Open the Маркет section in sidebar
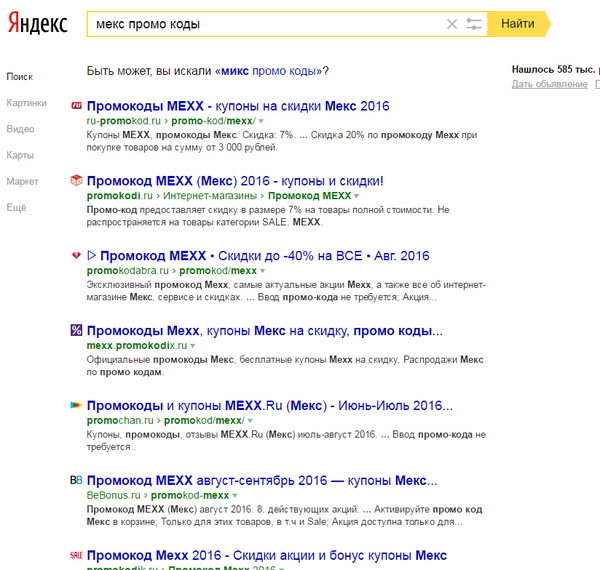 pos(23,181)
